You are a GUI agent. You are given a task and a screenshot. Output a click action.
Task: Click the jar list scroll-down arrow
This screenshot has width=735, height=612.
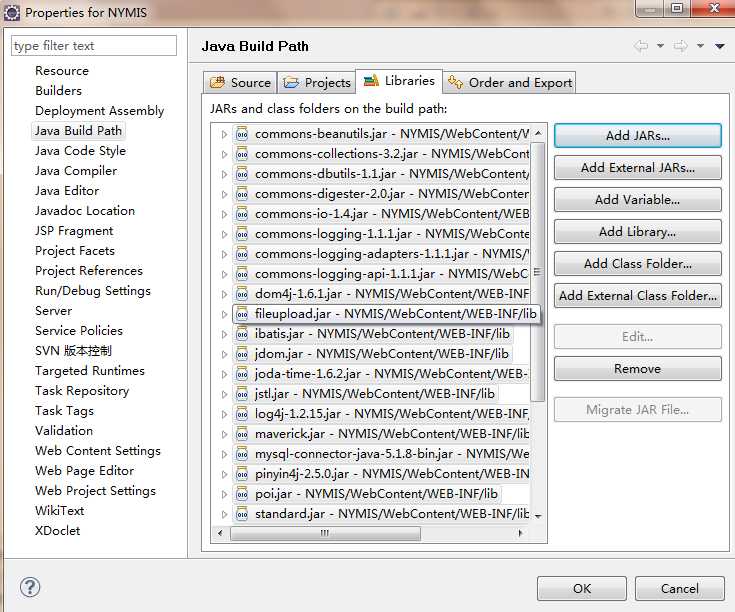click(x=538, y=516)
